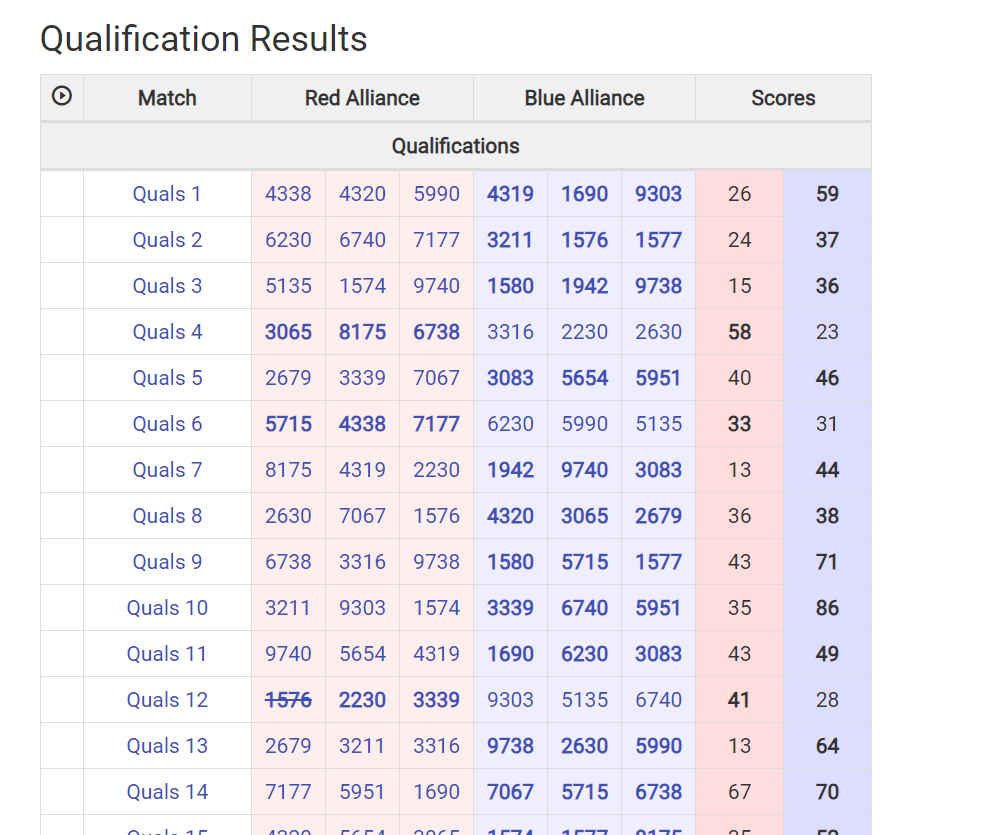
Task: Open struck-through team 1576 in Quals 12
Action: tap(289, 700)
